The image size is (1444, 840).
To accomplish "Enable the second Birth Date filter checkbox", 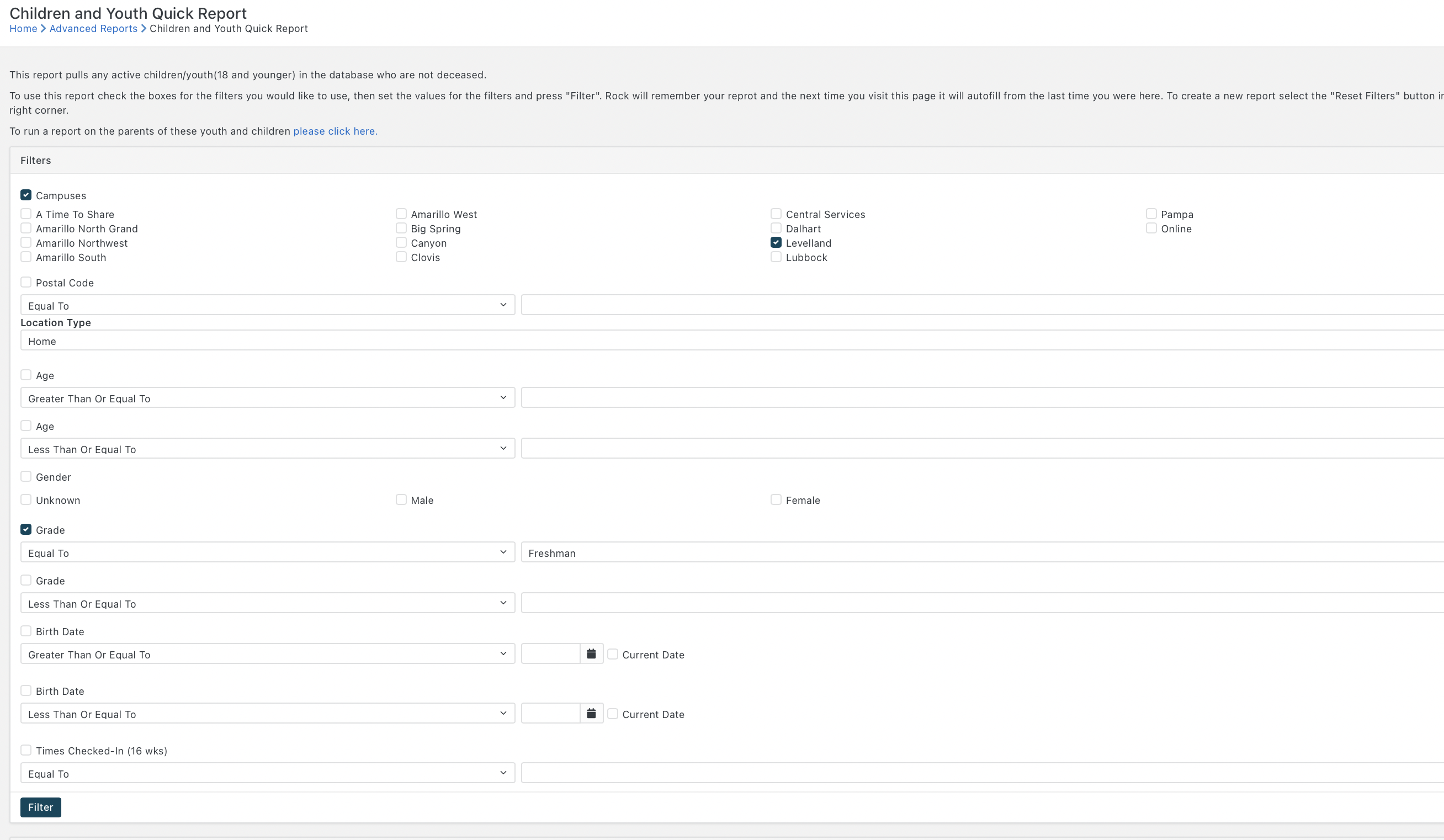I will [26, 690].
